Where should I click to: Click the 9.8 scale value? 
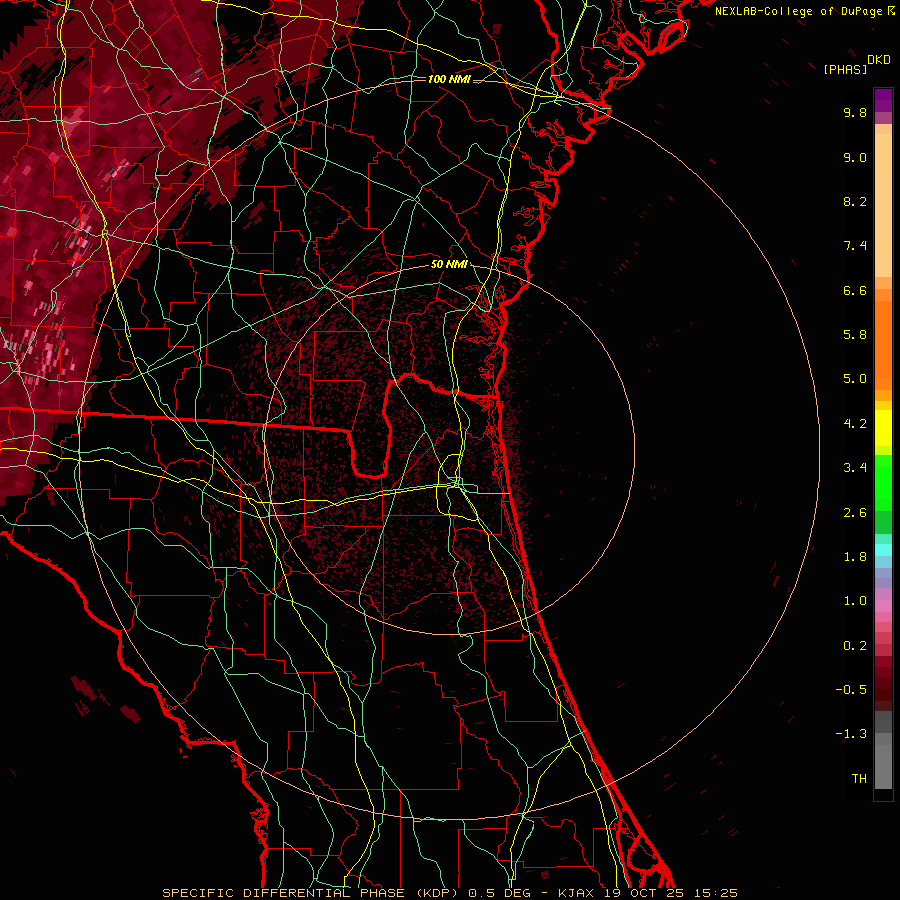[x=855, y=112]
